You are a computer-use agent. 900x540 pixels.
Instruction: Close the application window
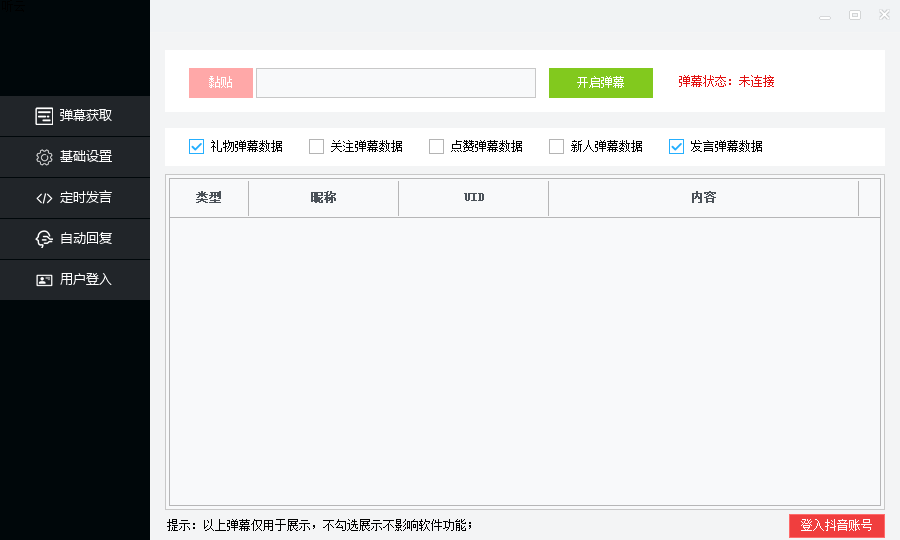pos(884,15)
